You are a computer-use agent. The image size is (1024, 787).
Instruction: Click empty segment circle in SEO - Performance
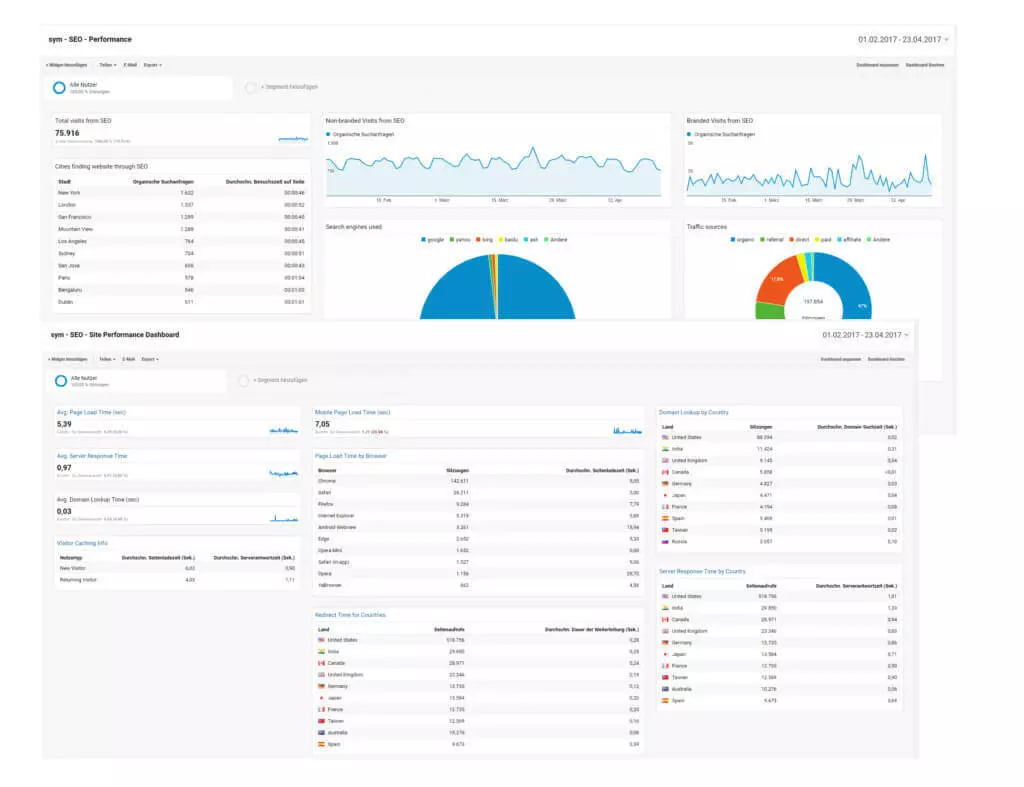(250, 88)
